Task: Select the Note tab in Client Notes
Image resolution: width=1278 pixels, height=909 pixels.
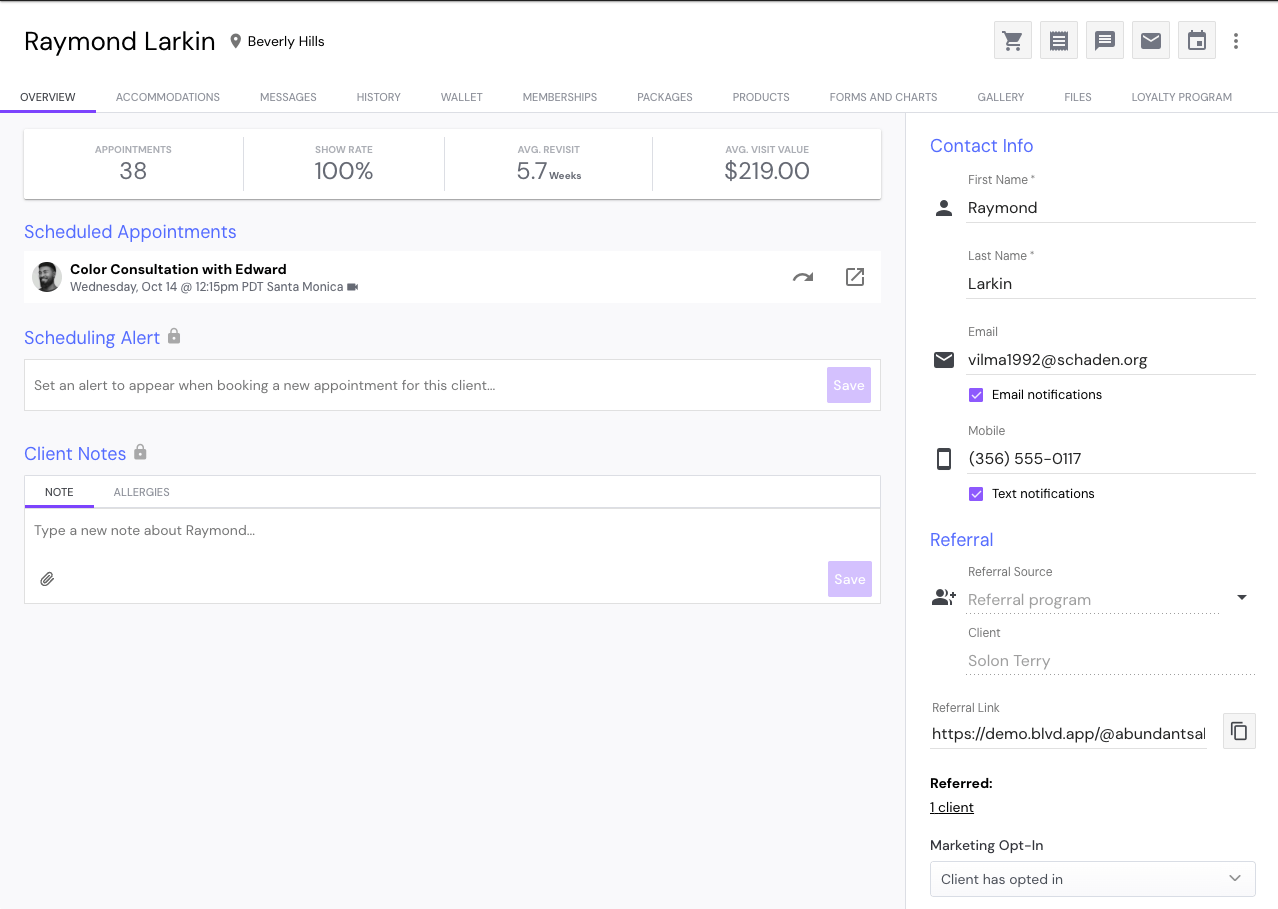Action: point(59,492)
